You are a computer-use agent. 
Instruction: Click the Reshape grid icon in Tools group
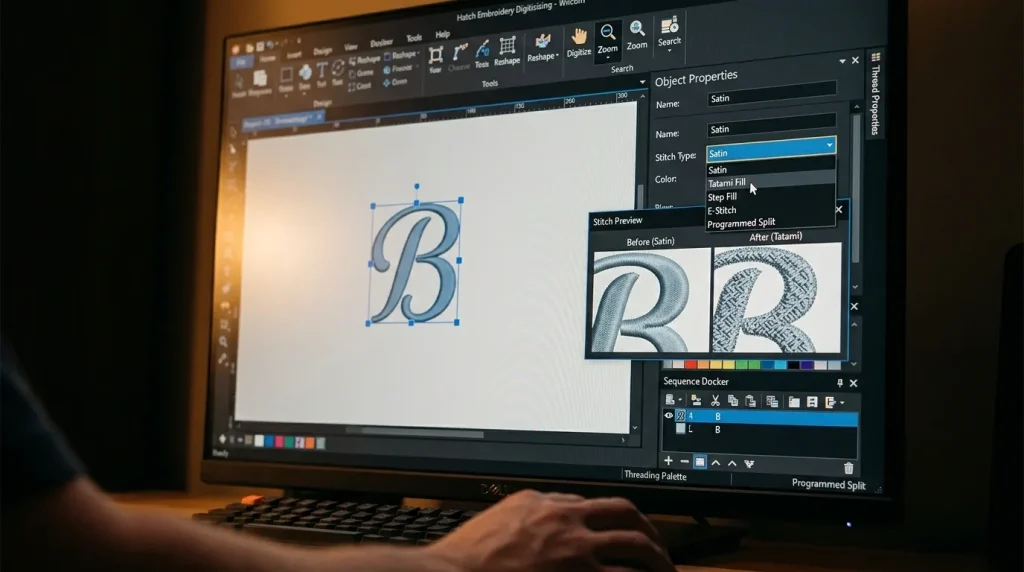coord(507,51)
